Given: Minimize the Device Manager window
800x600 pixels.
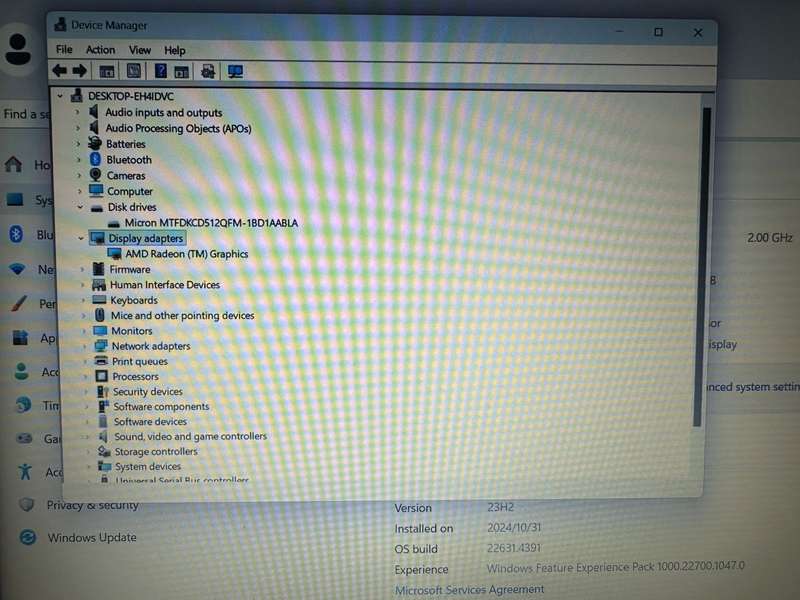Looking at the screenshot, I should click(619, 31).
